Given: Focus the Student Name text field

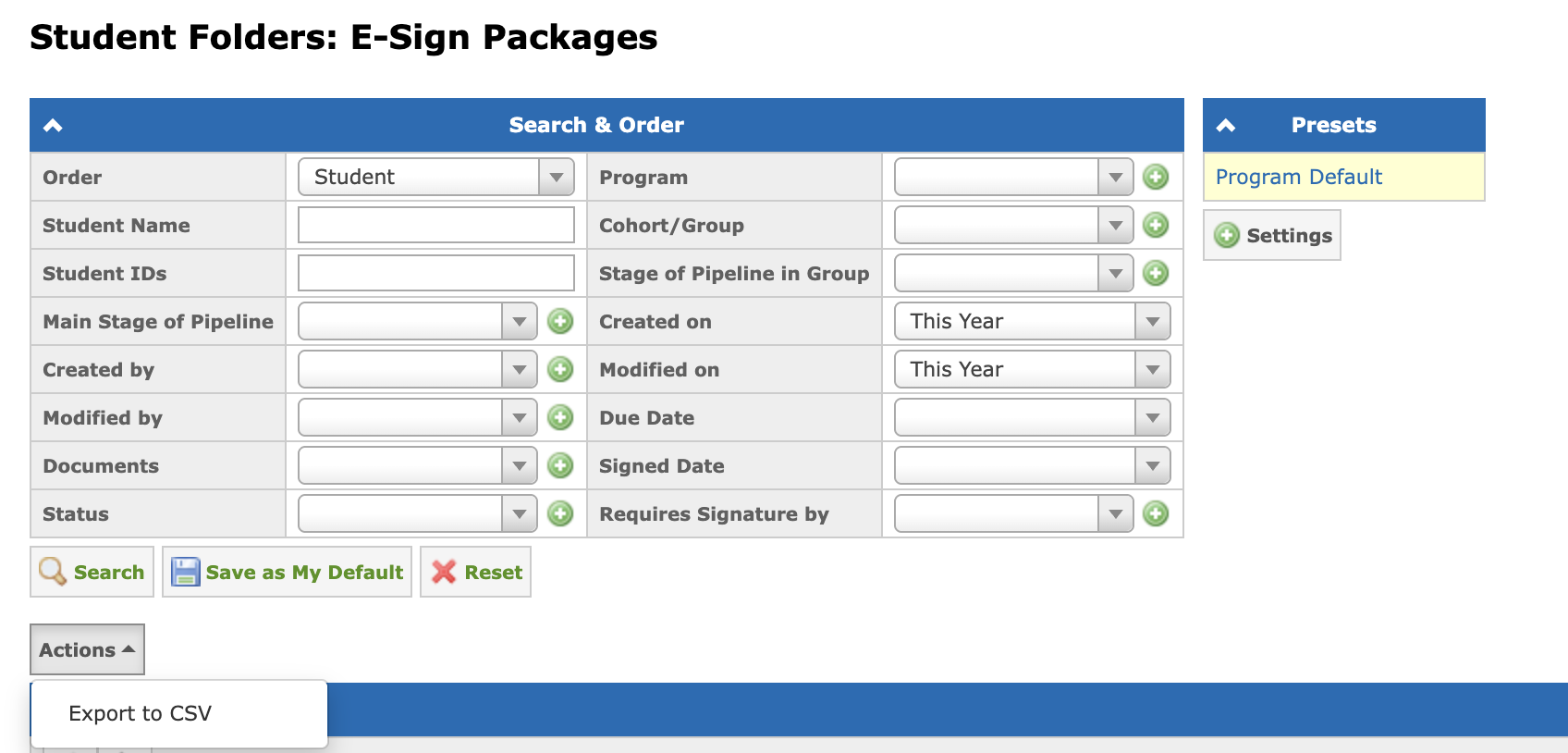Looking at the screenshot, I should coord(436,225).
